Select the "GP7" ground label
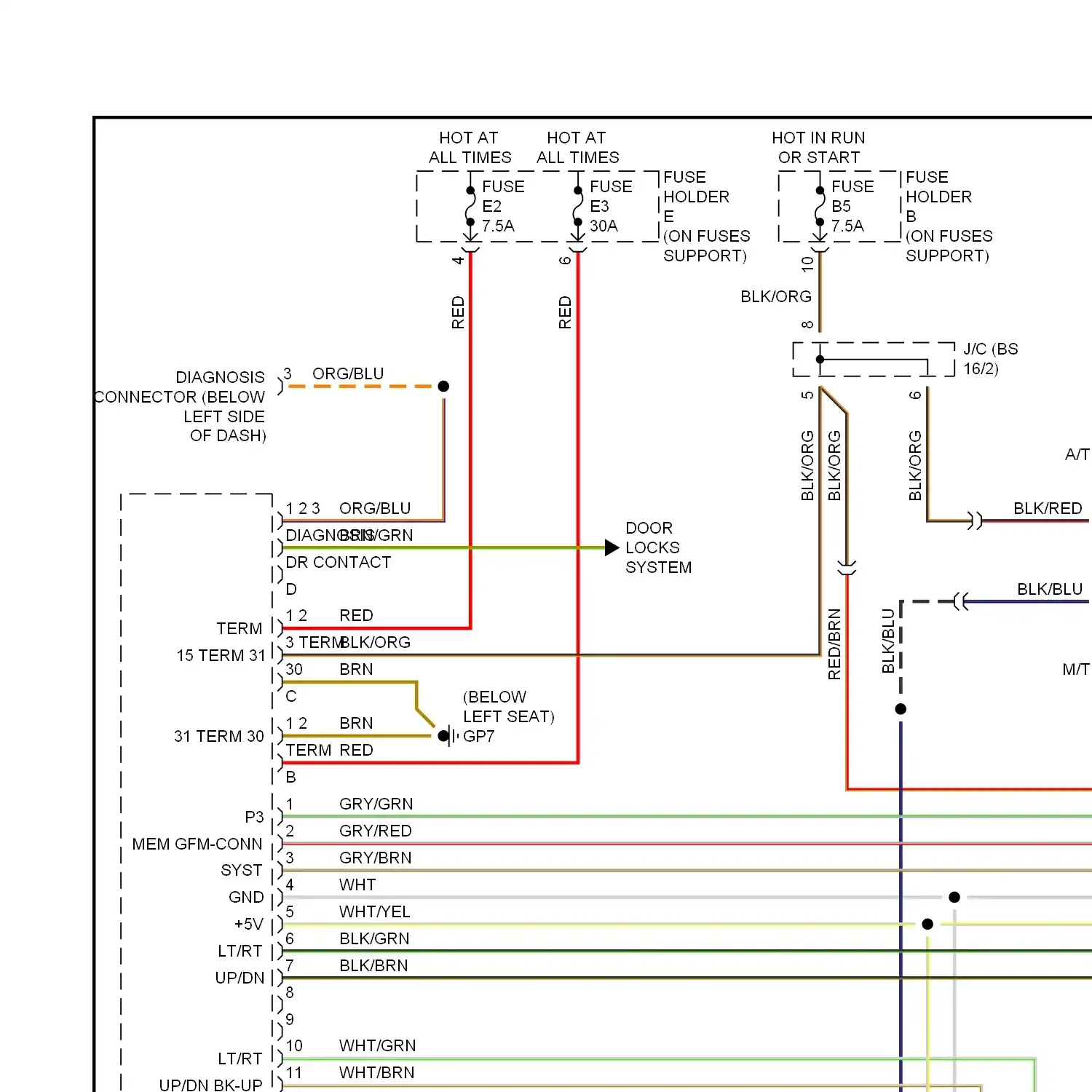1092x1092 pixels. click(478, 736)
